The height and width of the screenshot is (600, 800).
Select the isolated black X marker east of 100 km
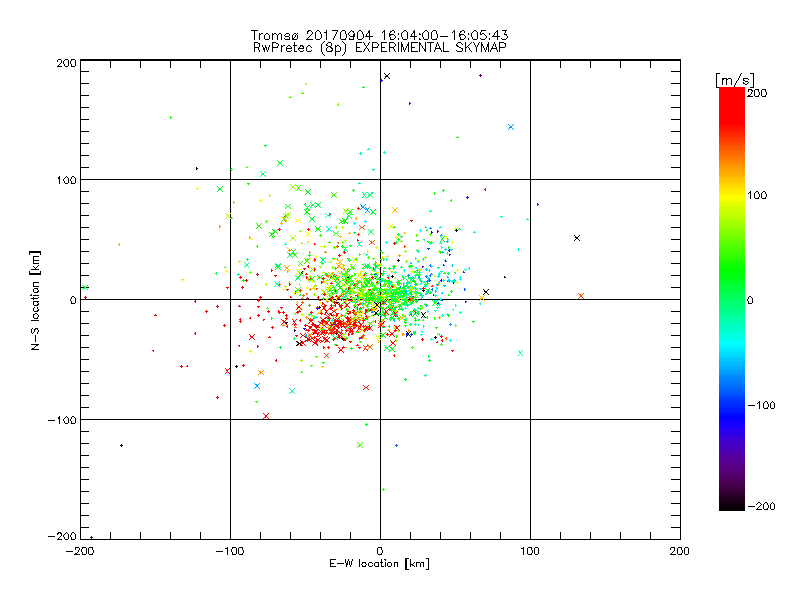[577, 238]
